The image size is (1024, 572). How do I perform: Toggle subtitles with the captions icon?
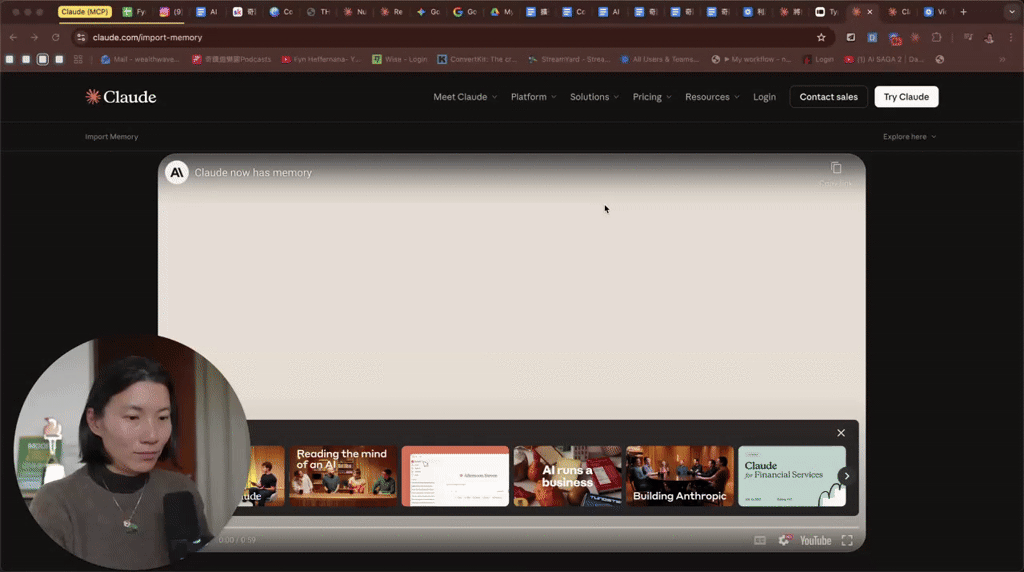[760, 540]
